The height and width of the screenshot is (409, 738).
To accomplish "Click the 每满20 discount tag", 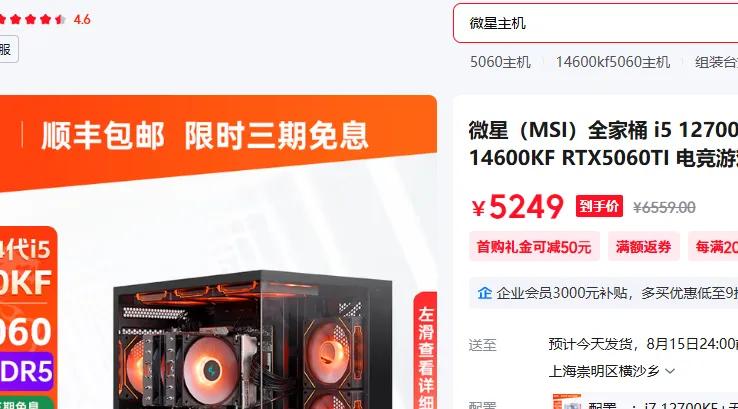I will (x=713, y=247).
